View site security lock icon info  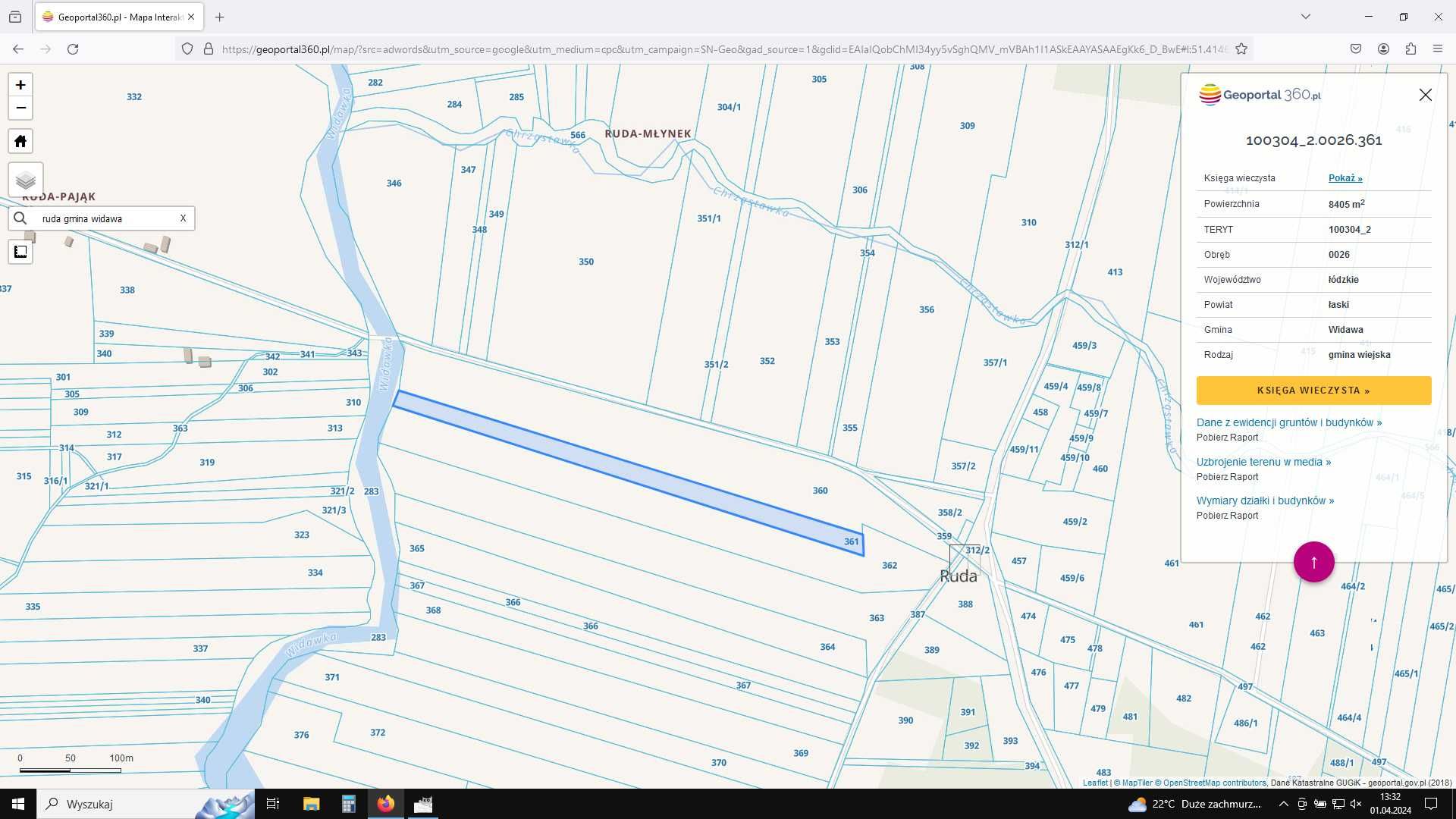[209, 49]
